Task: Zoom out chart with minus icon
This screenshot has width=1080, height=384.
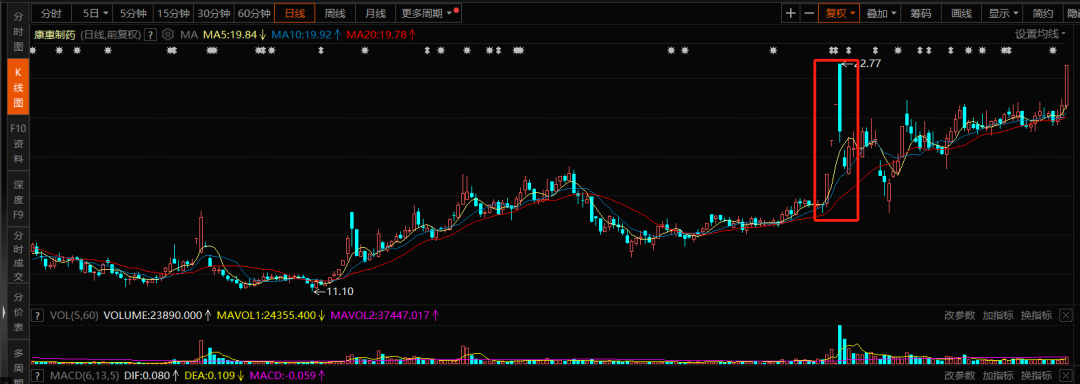Action: [809, 13]
